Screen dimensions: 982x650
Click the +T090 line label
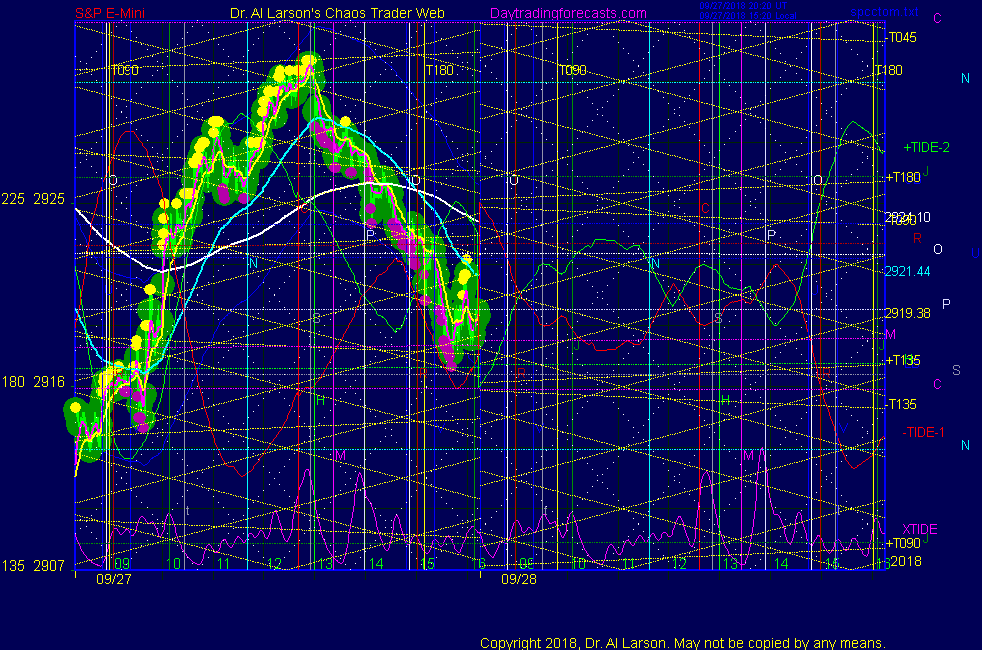[x=902, y=543]
